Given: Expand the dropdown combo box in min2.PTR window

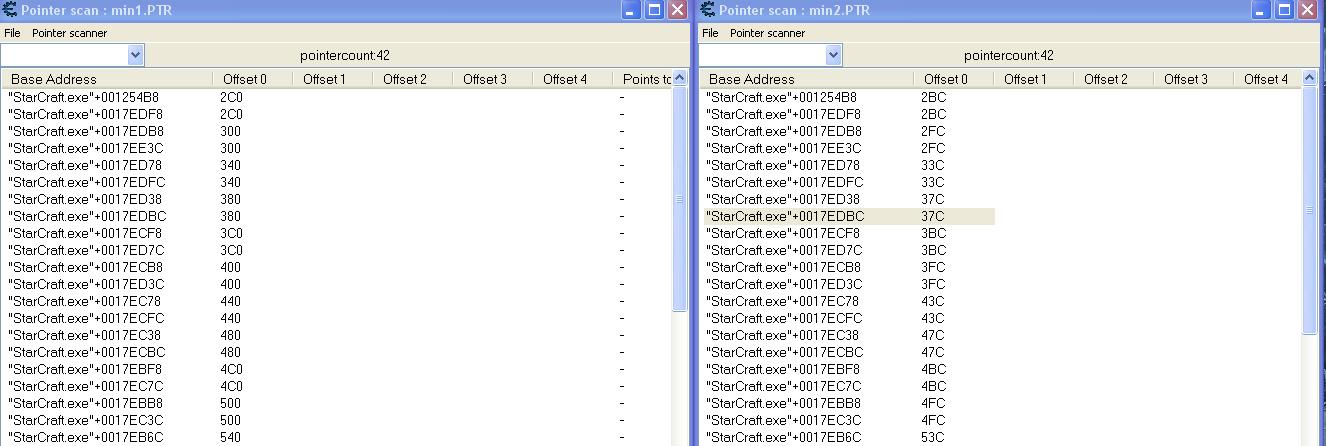Looking at the screenshot, I should pos(833,55).
